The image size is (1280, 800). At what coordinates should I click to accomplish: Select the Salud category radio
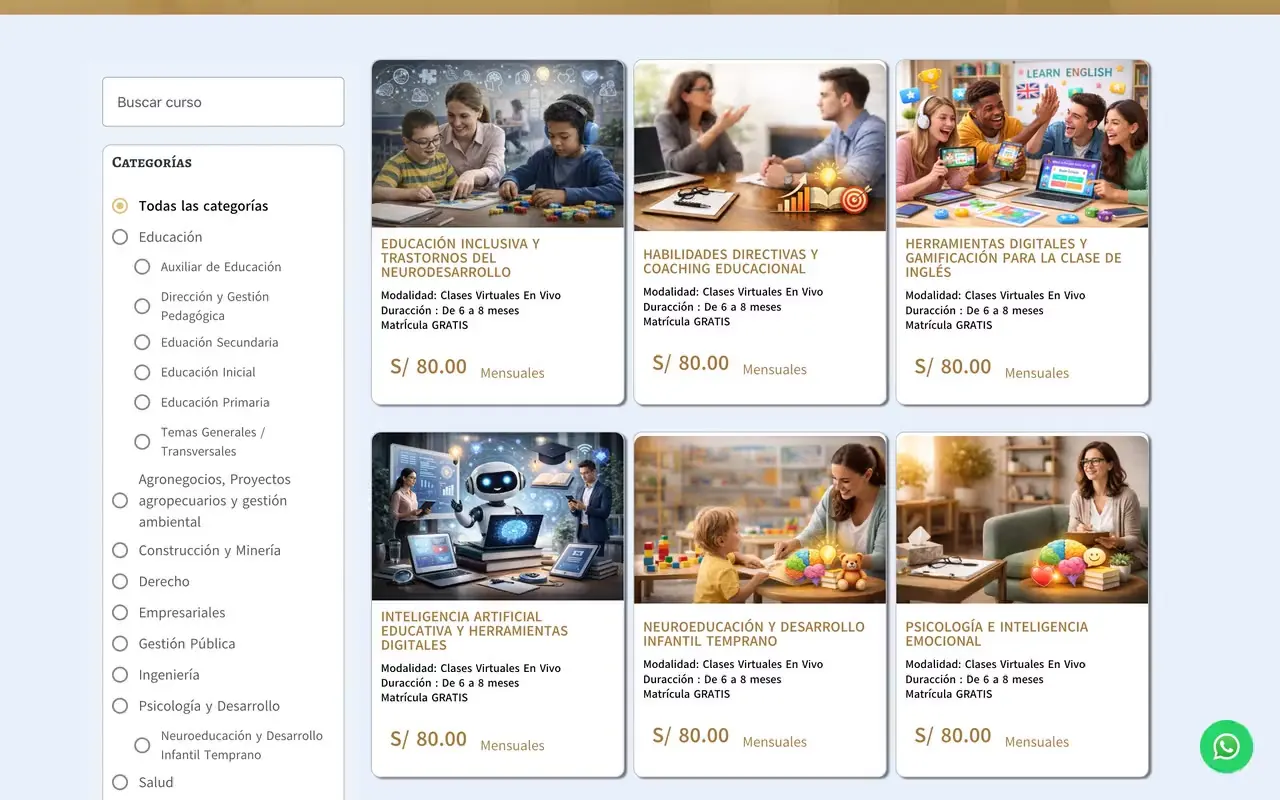point(120,782)
